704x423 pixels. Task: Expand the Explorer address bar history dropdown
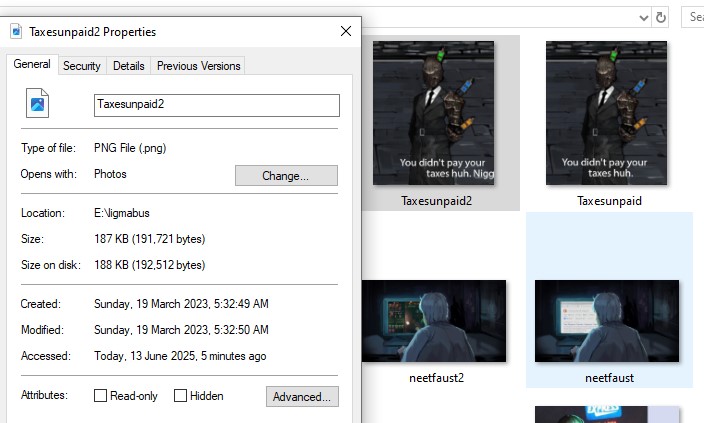point(643,18)
